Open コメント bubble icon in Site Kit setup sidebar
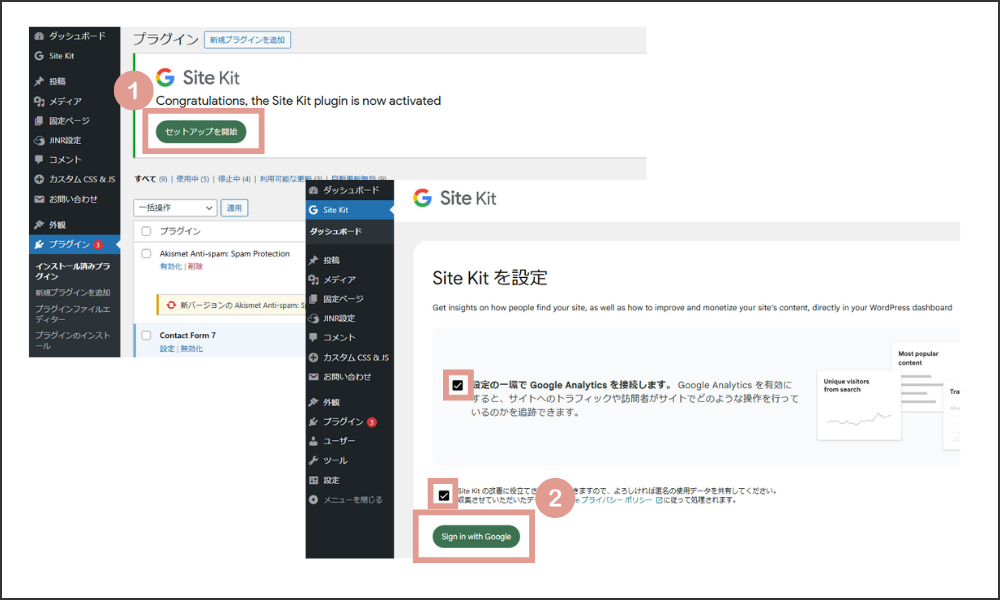The width and height of the screenshot is (1000, 600). [x=313, y=337]
